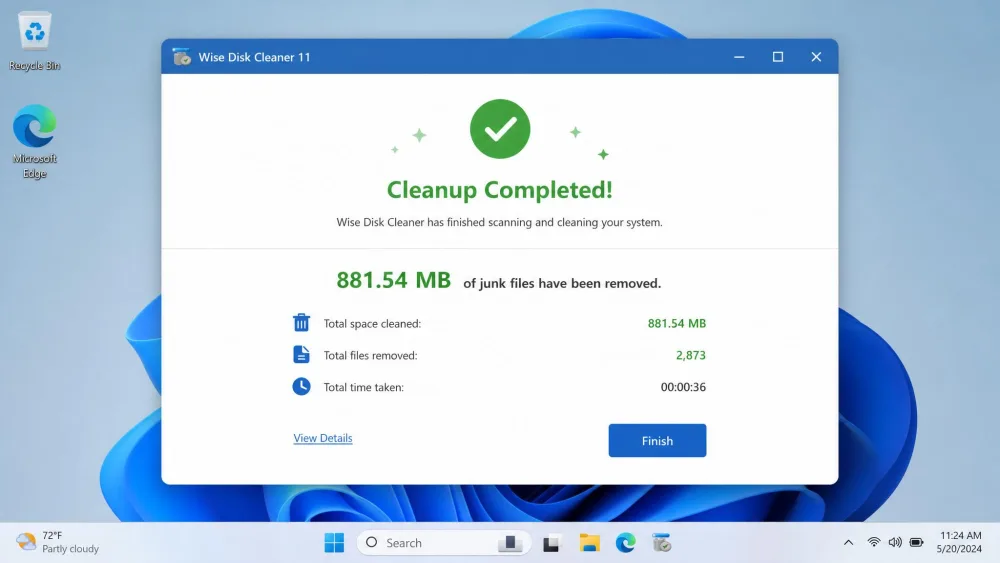The image size is (1000, 563).
Task: Click the battery status tray icon
Action: 916,543
